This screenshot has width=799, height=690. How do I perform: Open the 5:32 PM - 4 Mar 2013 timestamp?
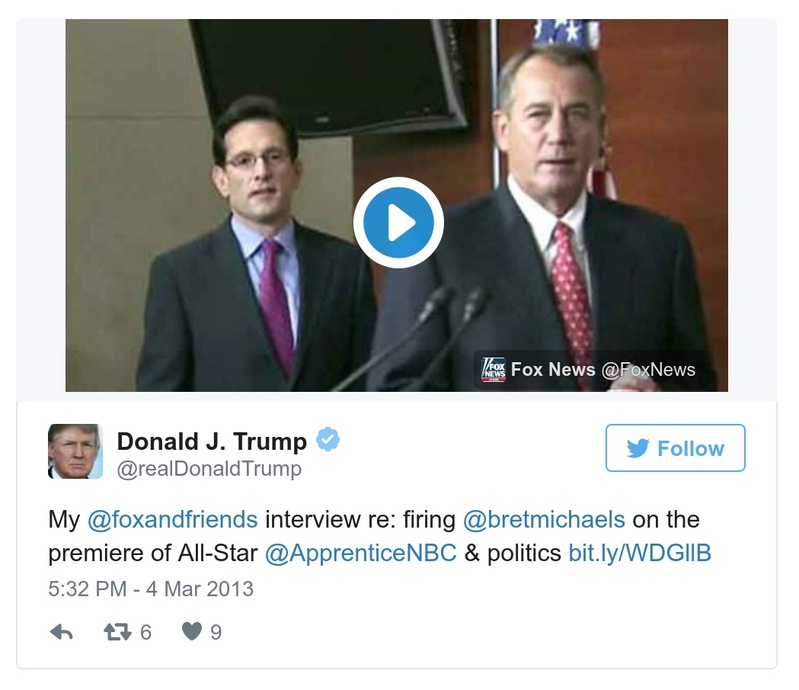tap(151, 587)
